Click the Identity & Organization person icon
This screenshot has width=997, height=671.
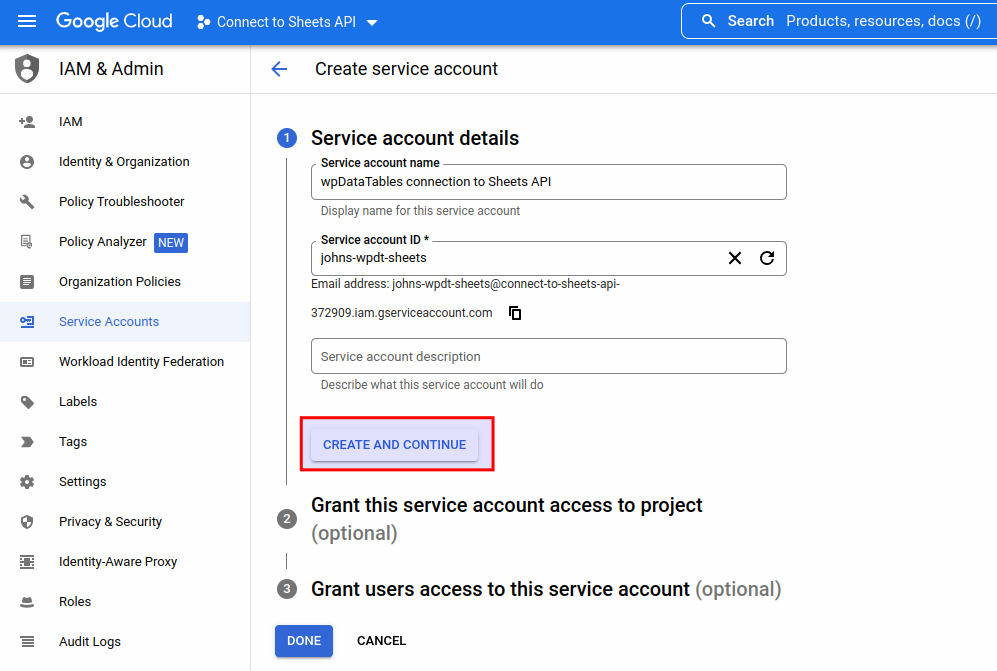point(27,162)
